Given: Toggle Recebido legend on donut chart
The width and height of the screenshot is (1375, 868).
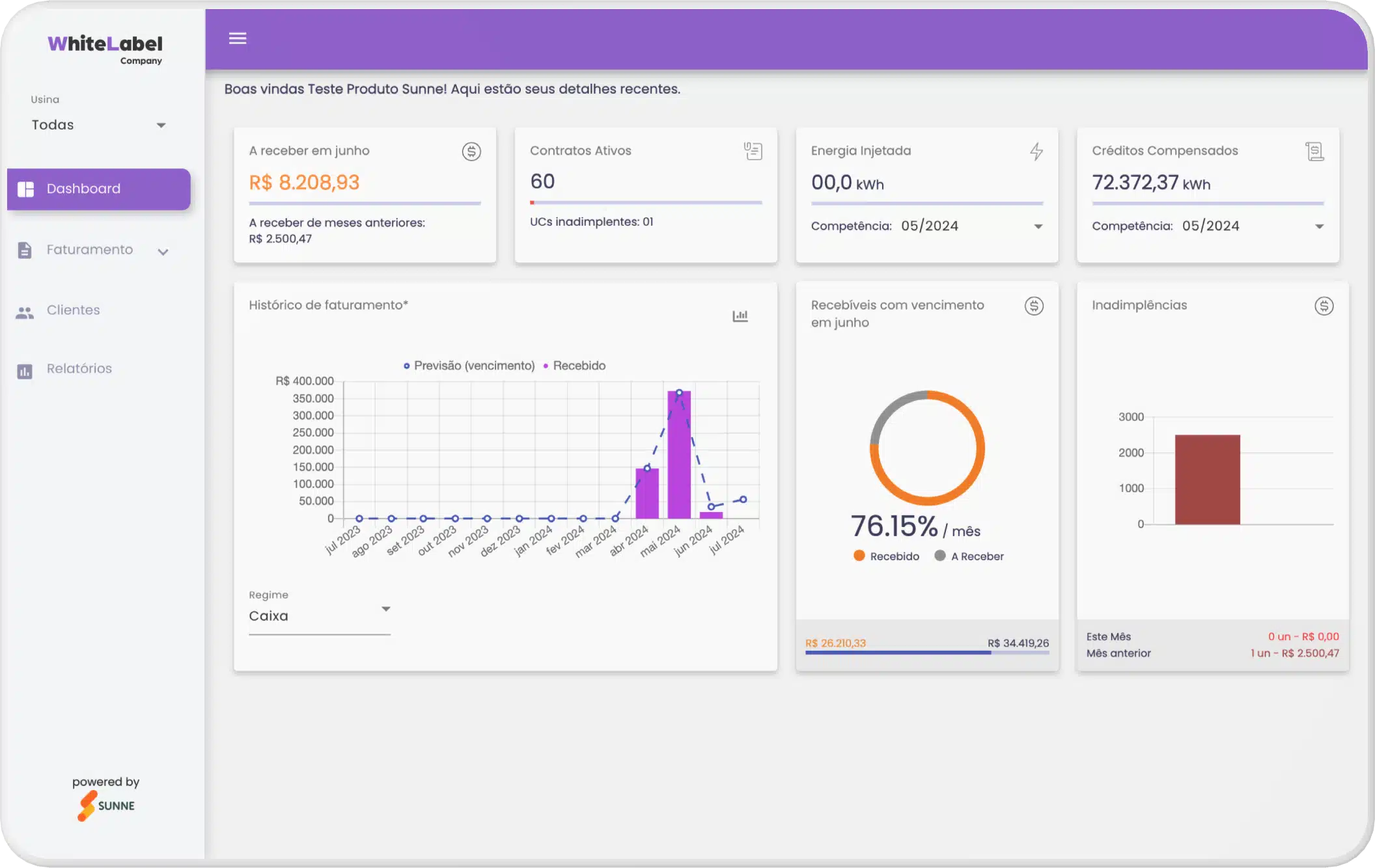Looking at the screenshot, I should tap(887, 556).
